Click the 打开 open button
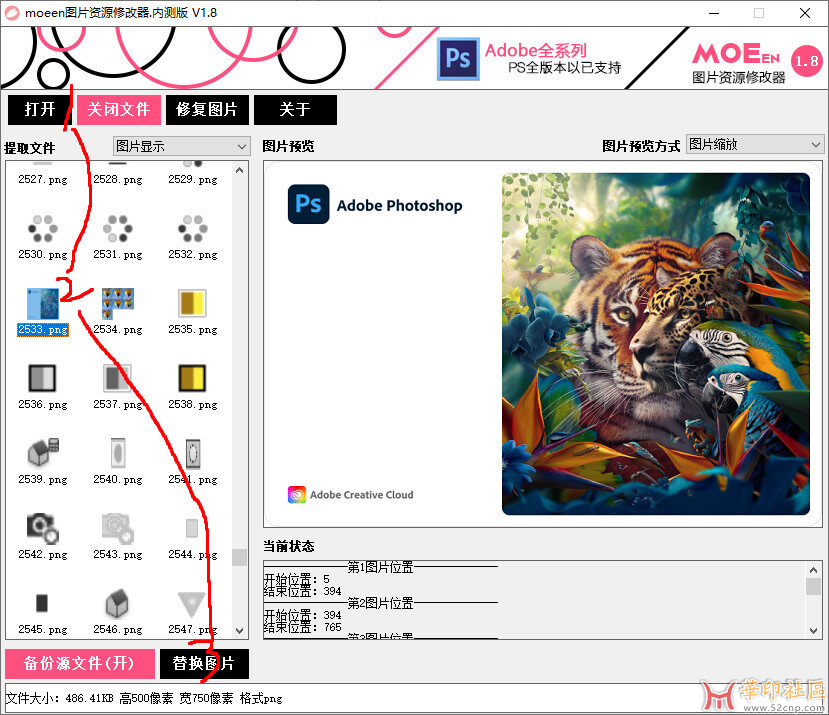The height and width of the screenshot is (715, 829). click(x=40, y=109)
